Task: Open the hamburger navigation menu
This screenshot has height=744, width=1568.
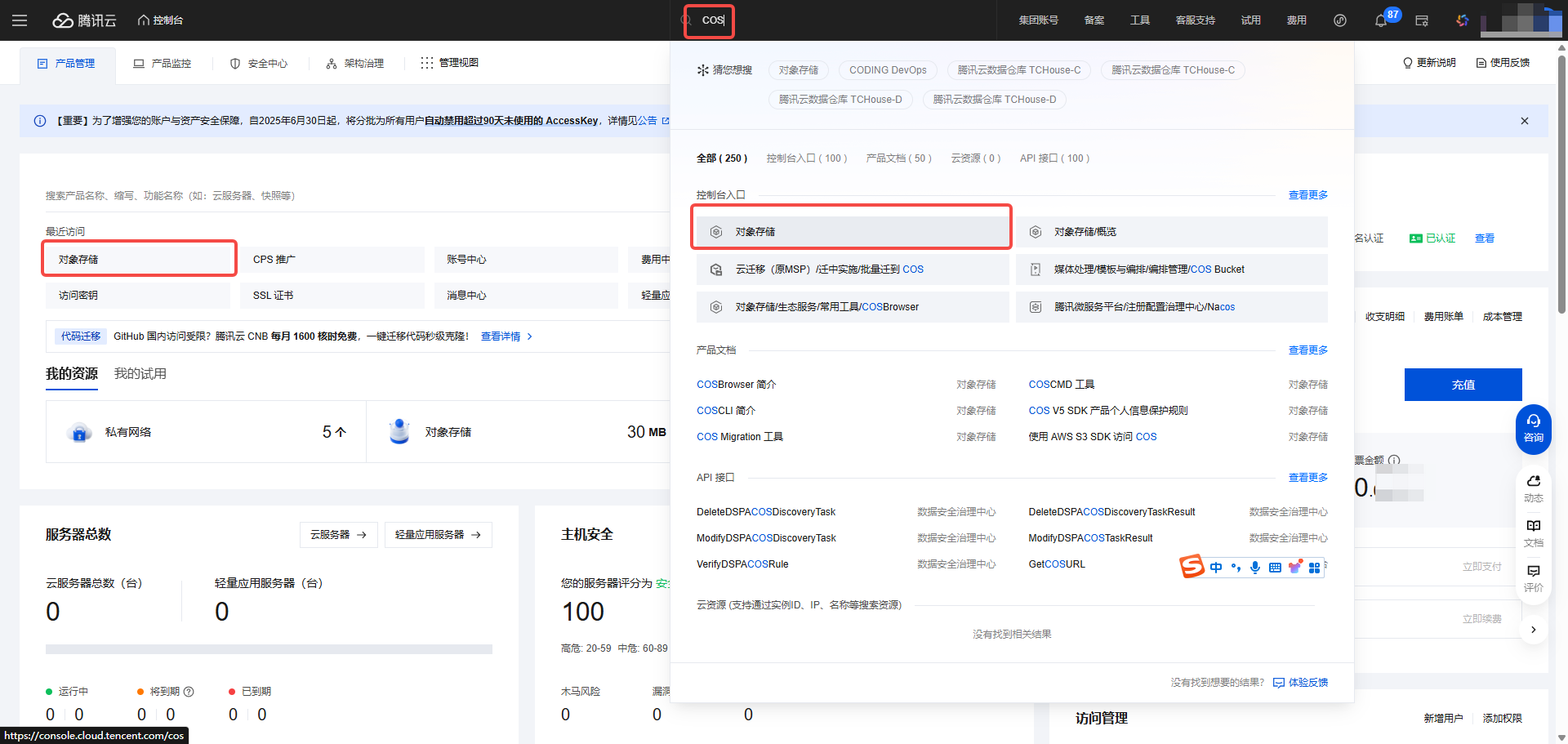Action: point(20,20)
